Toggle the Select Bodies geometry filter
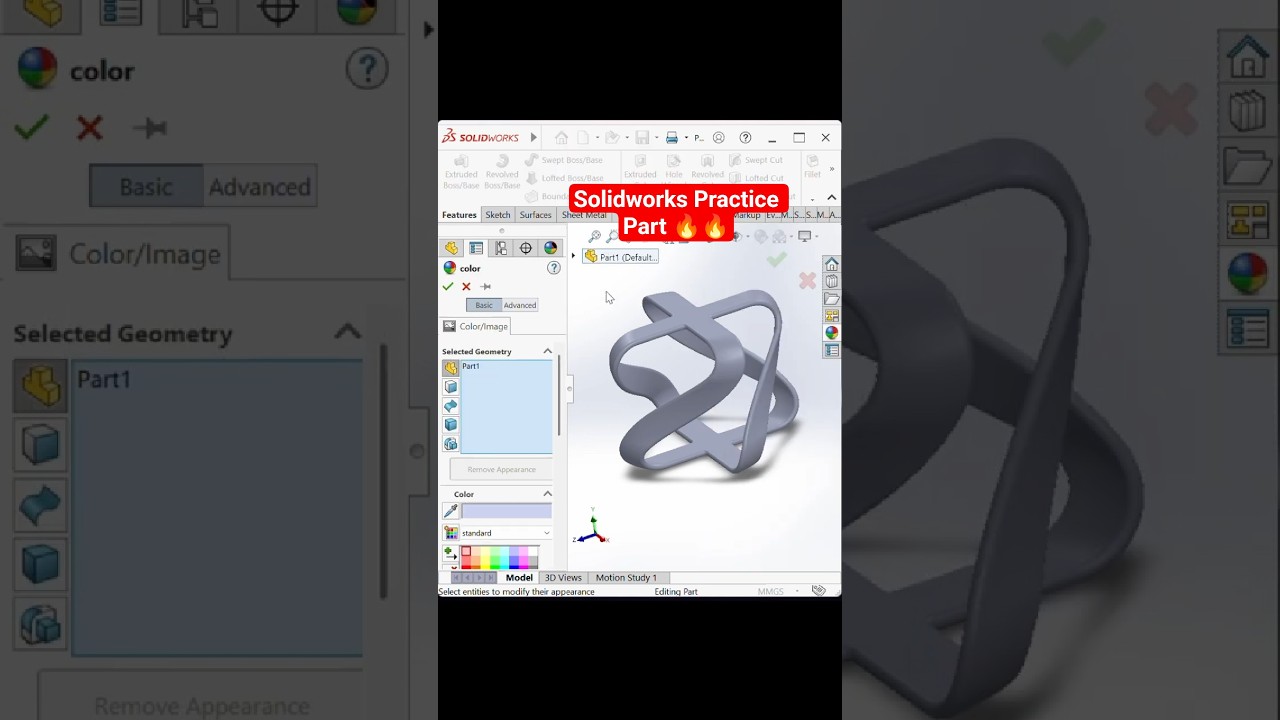The image size is (1280, 720). [x=451, y=425]
